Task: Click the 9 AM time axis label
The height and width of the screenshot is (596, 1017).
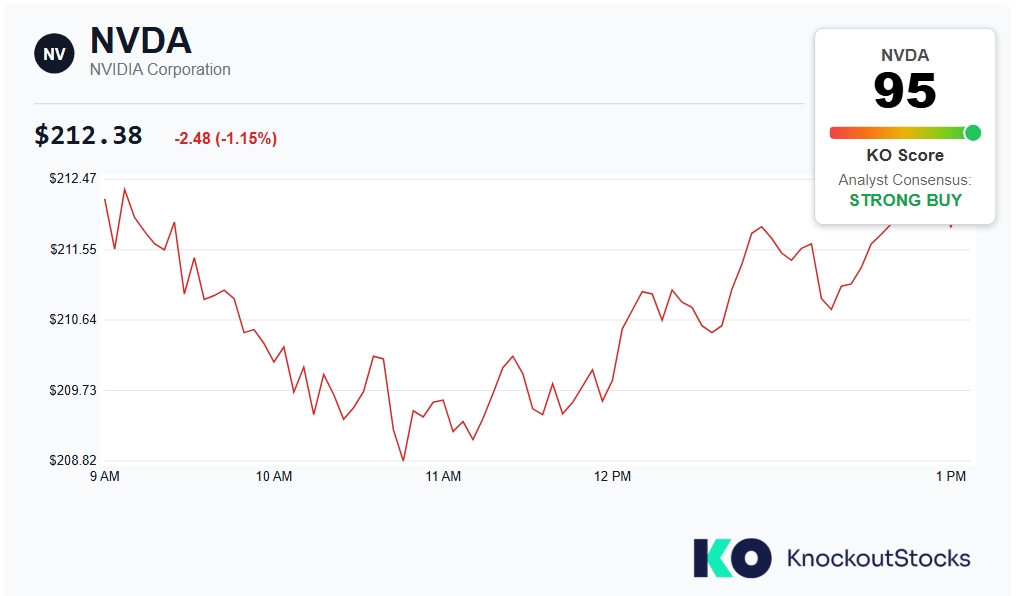Action: coord(105,476)
